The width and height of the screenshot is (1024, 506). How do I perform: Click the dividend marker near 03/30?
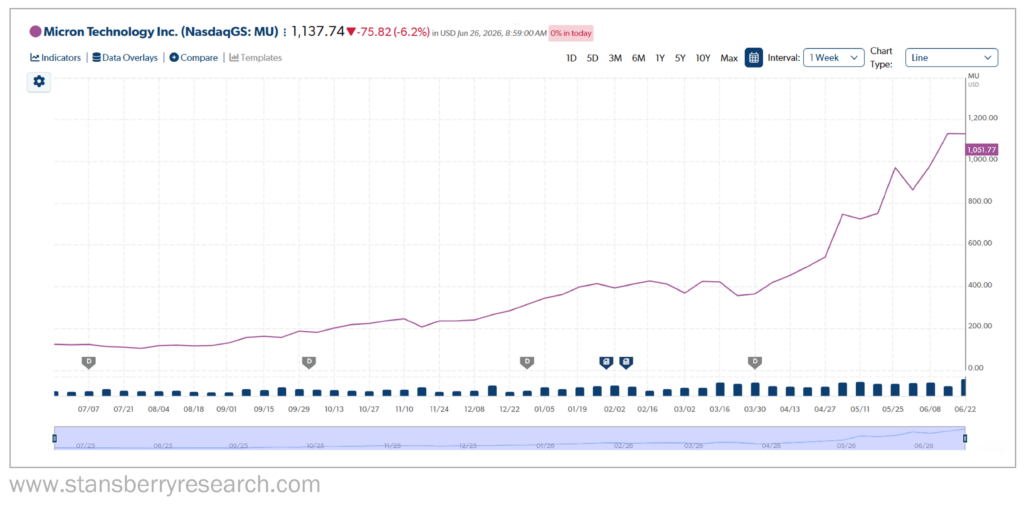click(x=755, y=362)
